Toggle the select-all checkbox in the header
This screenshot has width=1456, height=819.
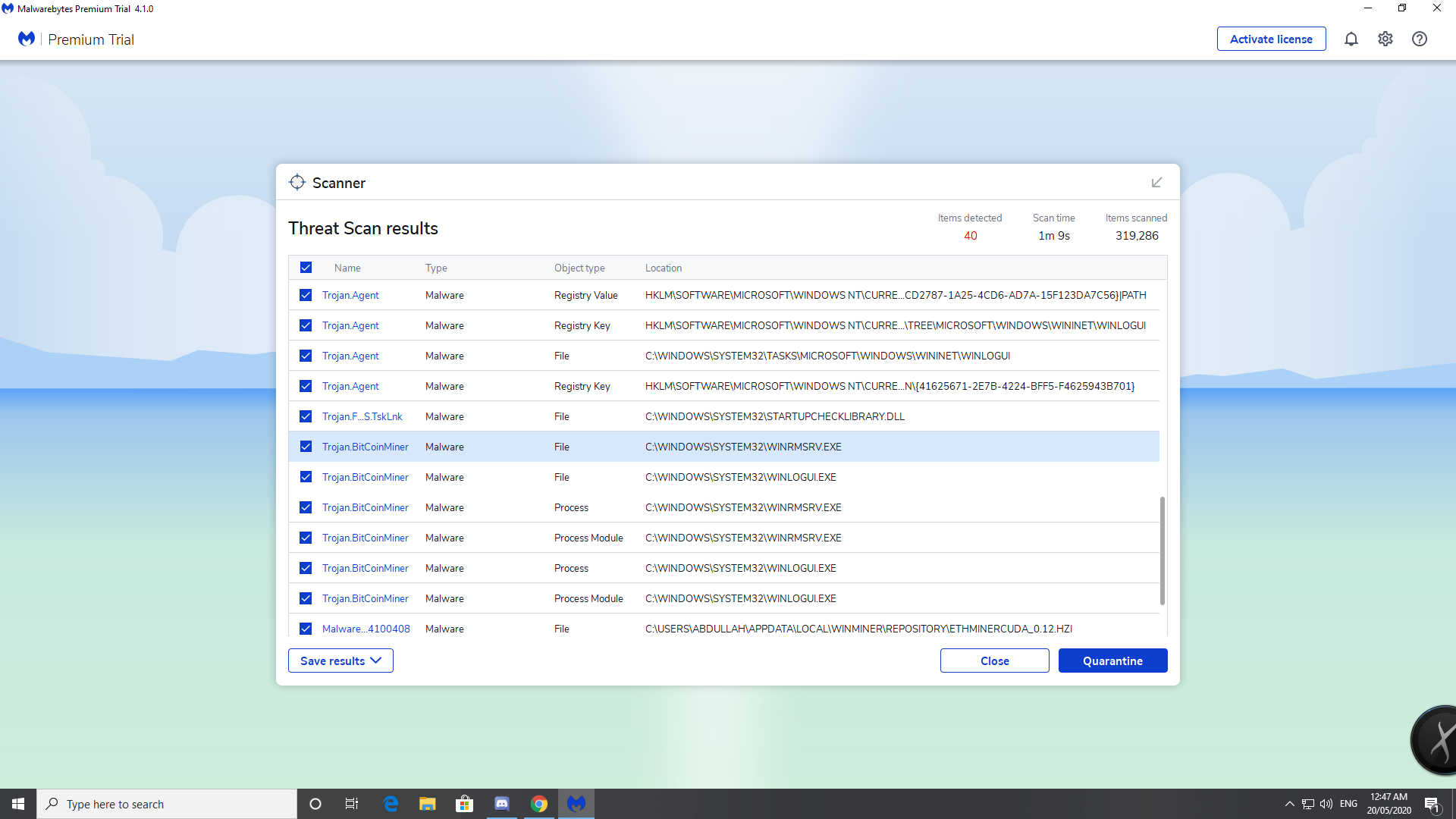pyautogui.click(x=306, y=268)
